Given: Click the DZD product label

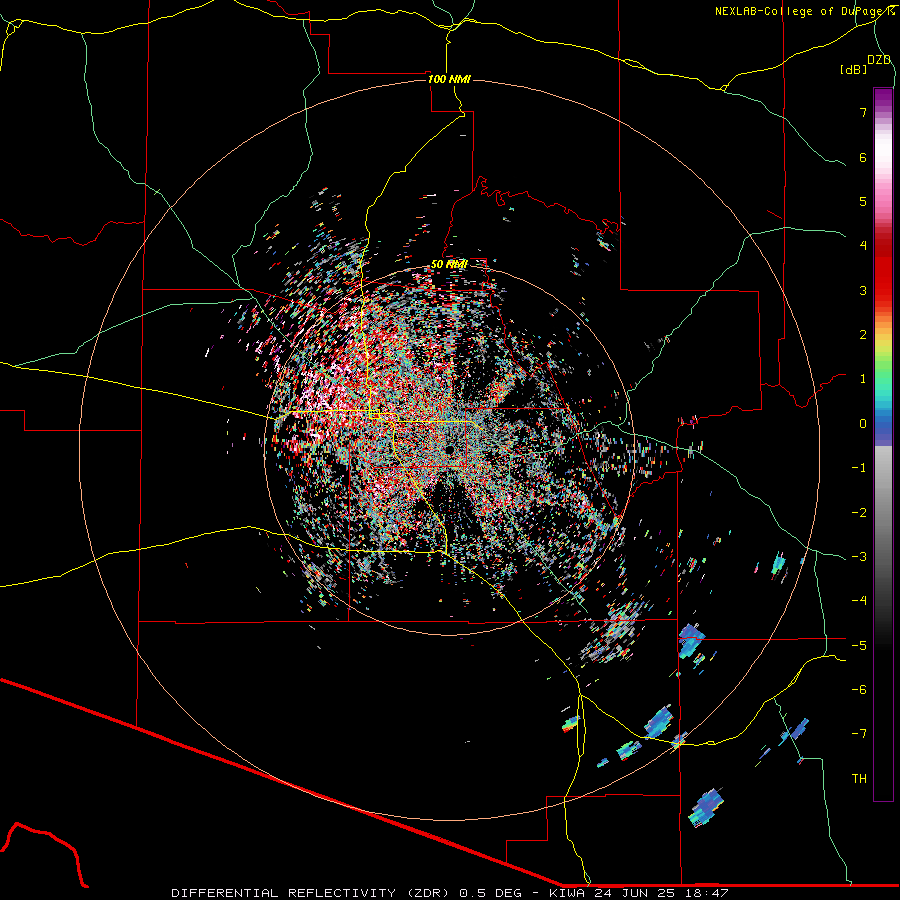Looking at the screenshot, I should tap(879, 60).
